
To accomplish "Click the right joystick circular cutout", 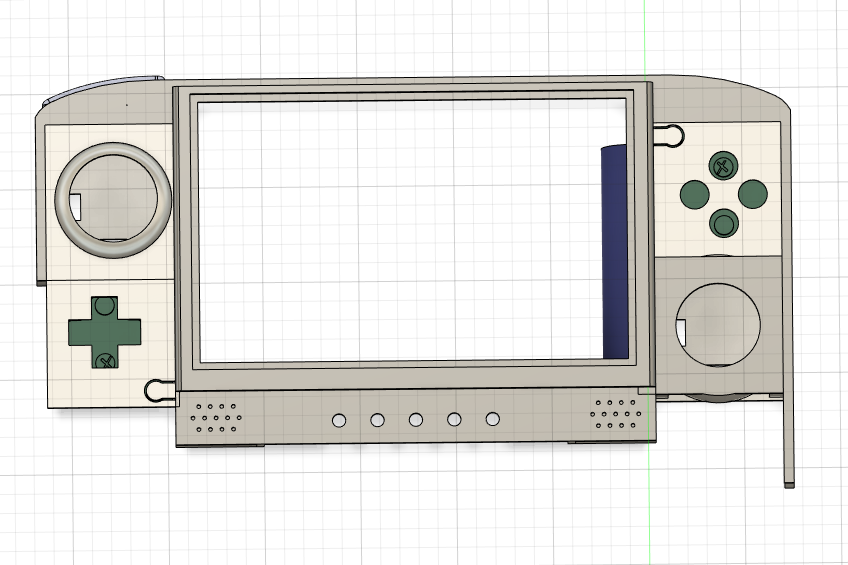I will click(x=718, y=325).
